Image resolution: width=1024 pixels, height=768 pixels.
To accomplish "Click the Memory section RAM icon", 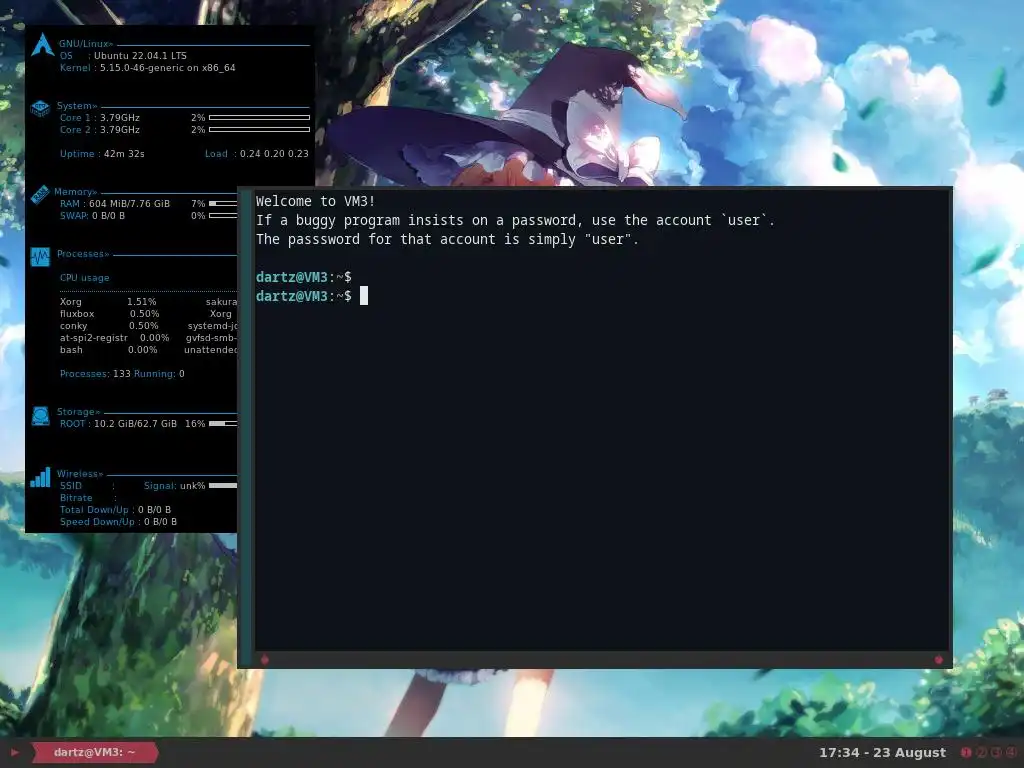I will coord(40,194).
